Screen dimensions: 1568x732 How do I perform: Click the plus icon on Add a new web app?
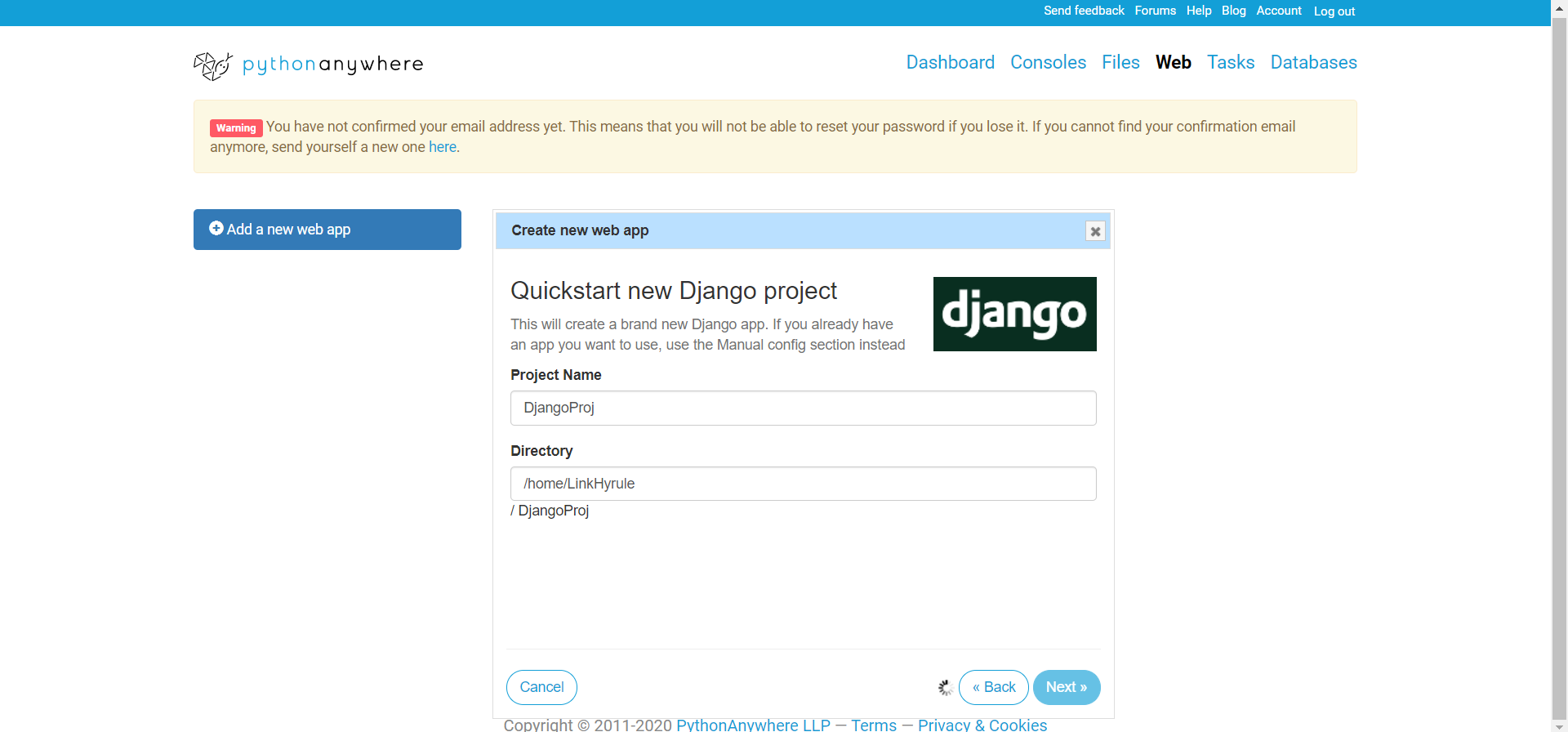(x=216, y=229)
